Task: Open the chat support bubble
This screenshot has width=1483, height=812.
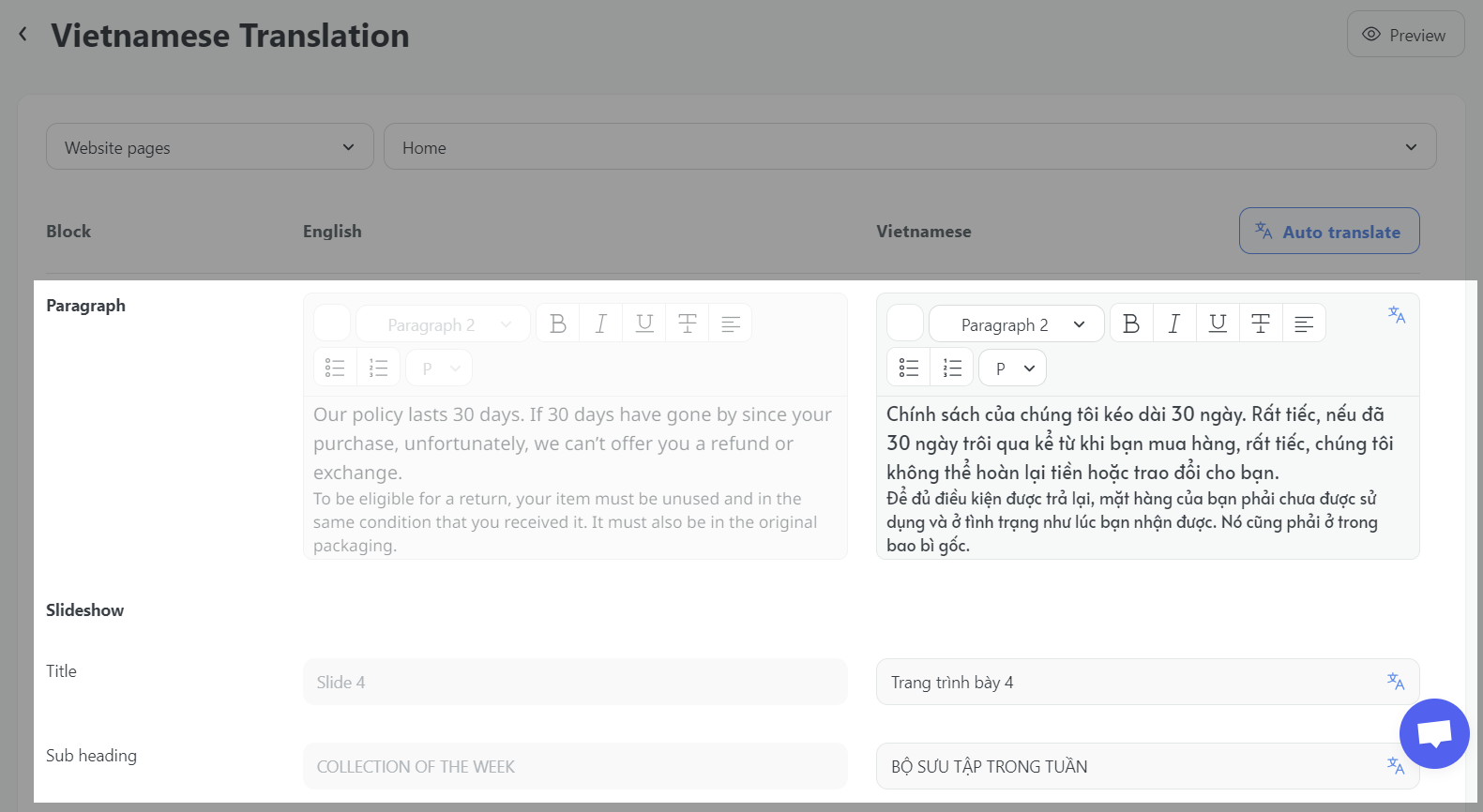Action: coord(1434,733)
